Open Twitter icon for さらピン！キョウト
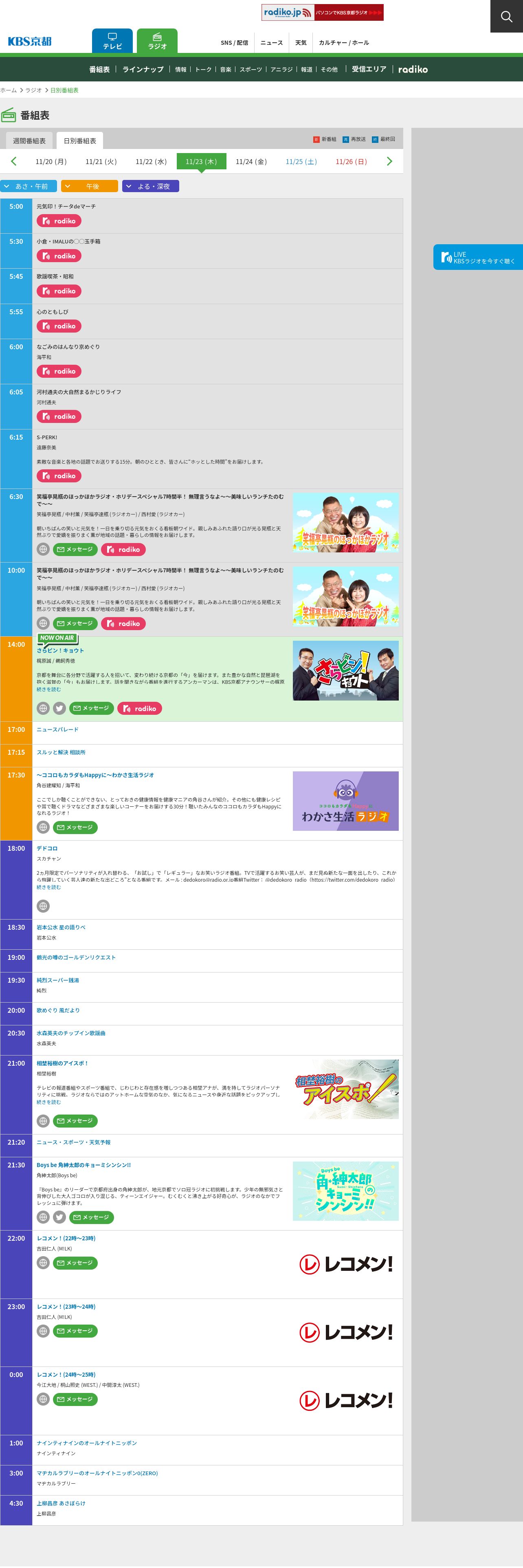 point(59,709)
